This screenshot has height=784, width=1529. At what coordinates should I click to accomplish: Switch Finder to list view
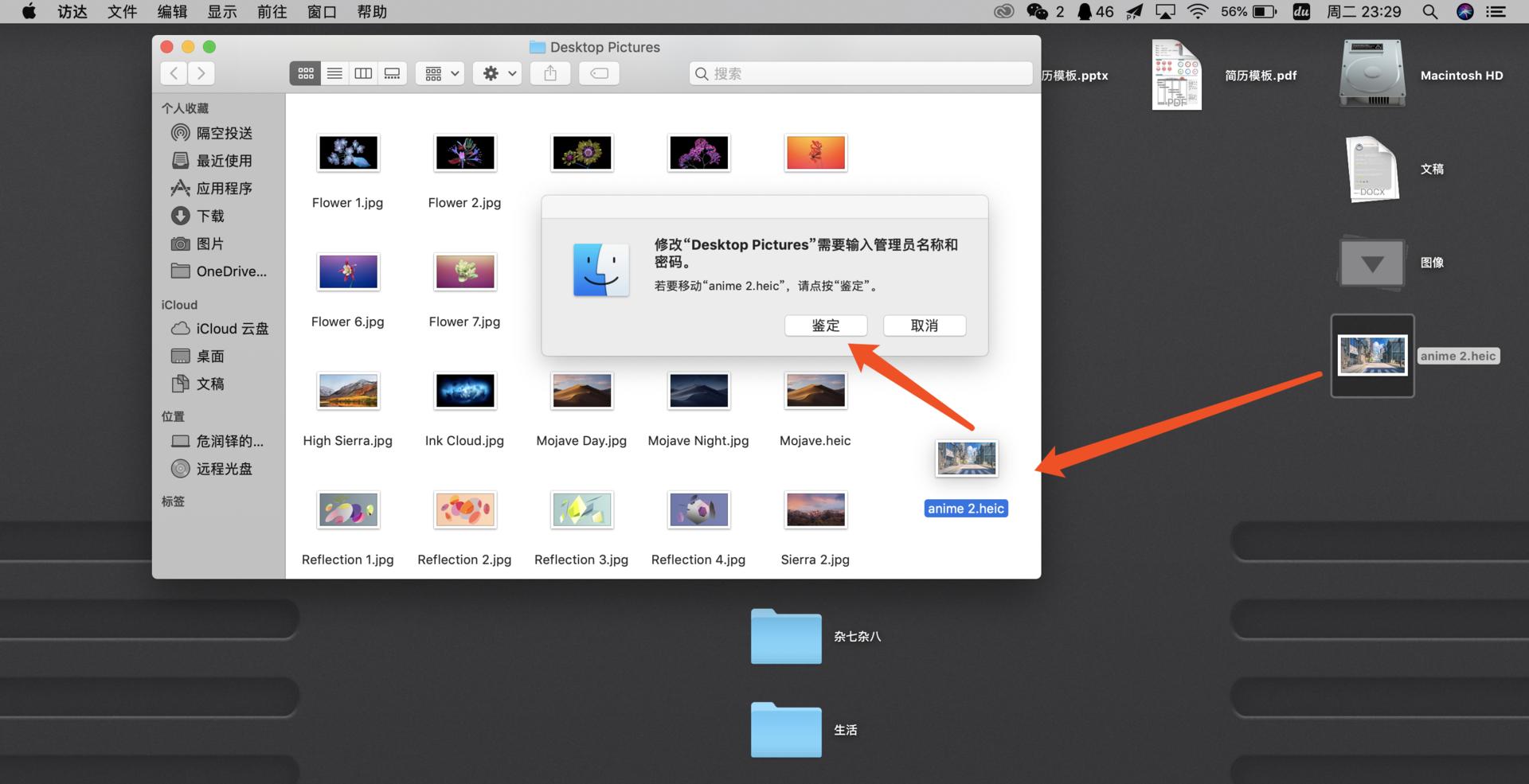click(x=334, y=72)
